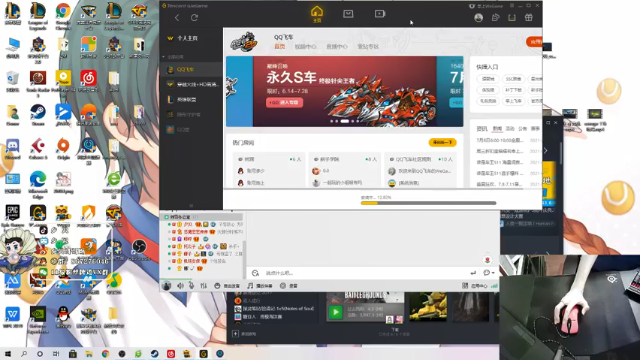Open the WeGame hamburger menu in title bar

(512, 6)
